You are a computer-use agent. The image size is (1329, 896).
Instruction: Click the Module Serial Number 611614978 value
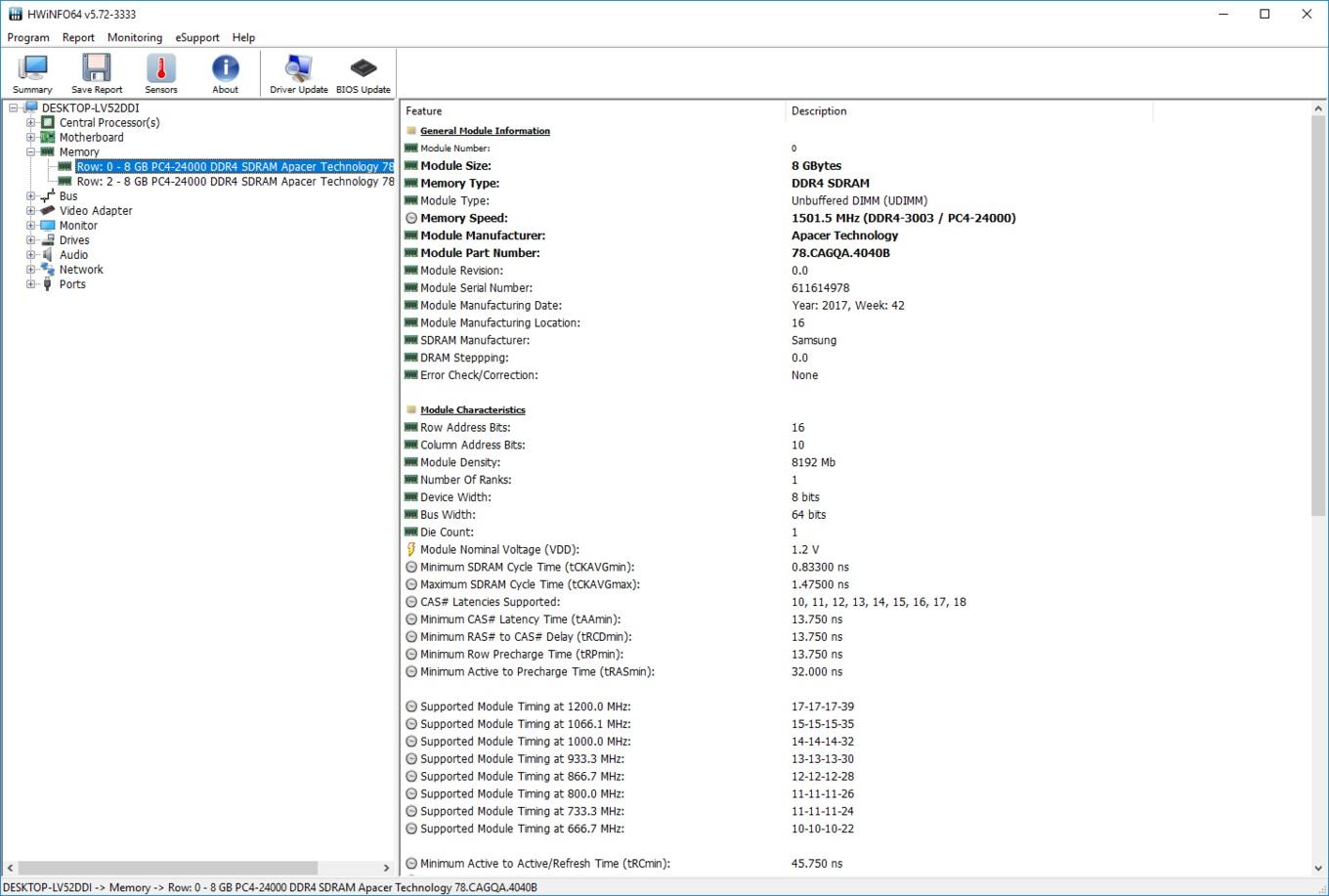(x=820, y=288)
